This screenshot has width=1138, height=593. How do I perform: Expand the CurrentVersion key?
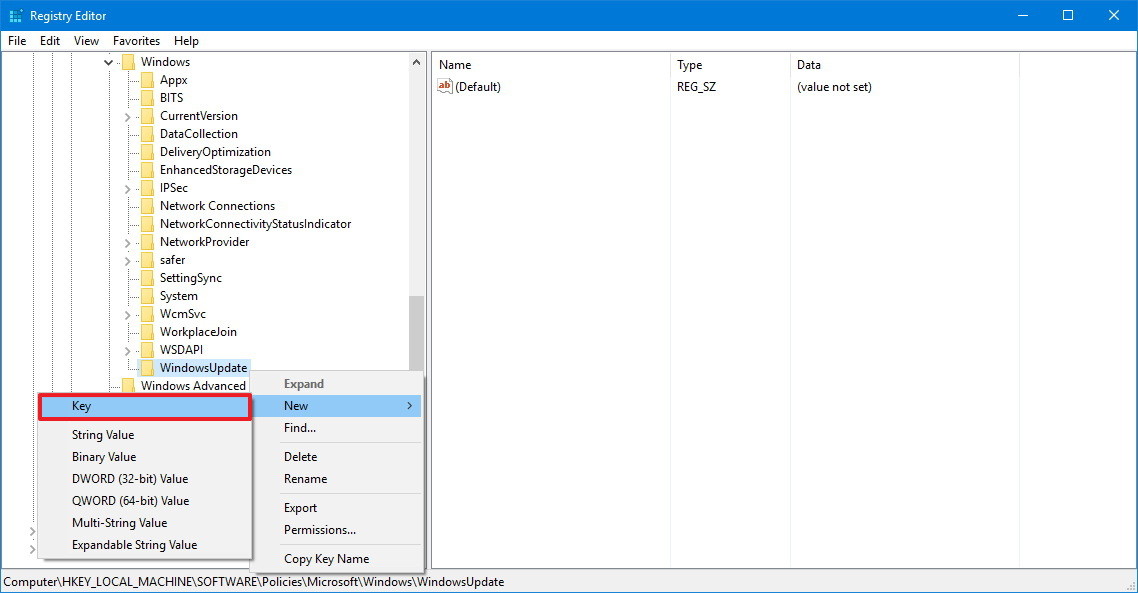128,117
